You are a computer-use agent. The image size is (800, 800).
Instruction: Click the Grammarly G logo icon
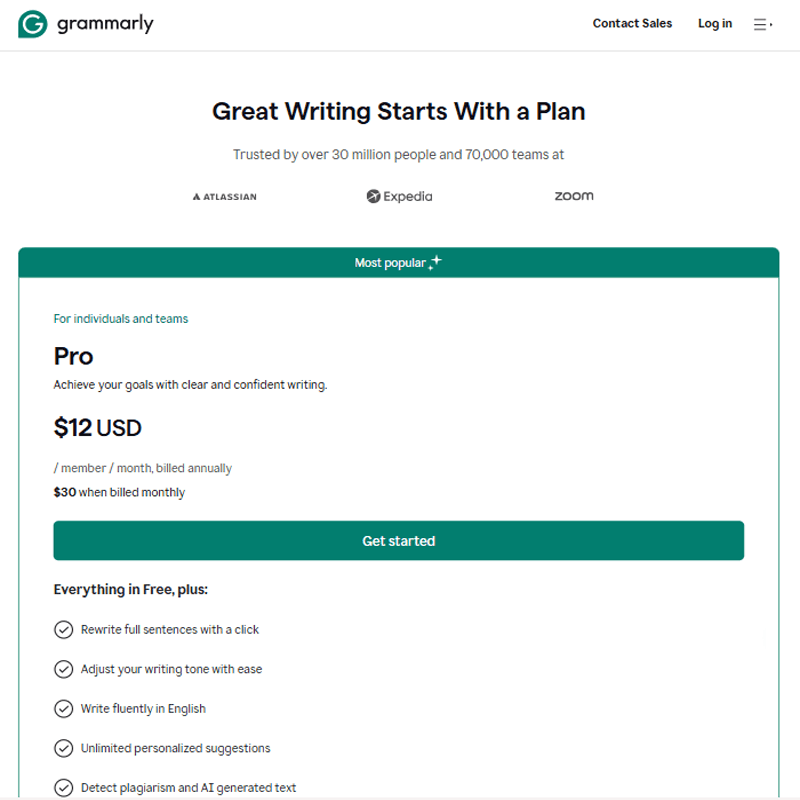click(x=33, y=24)
